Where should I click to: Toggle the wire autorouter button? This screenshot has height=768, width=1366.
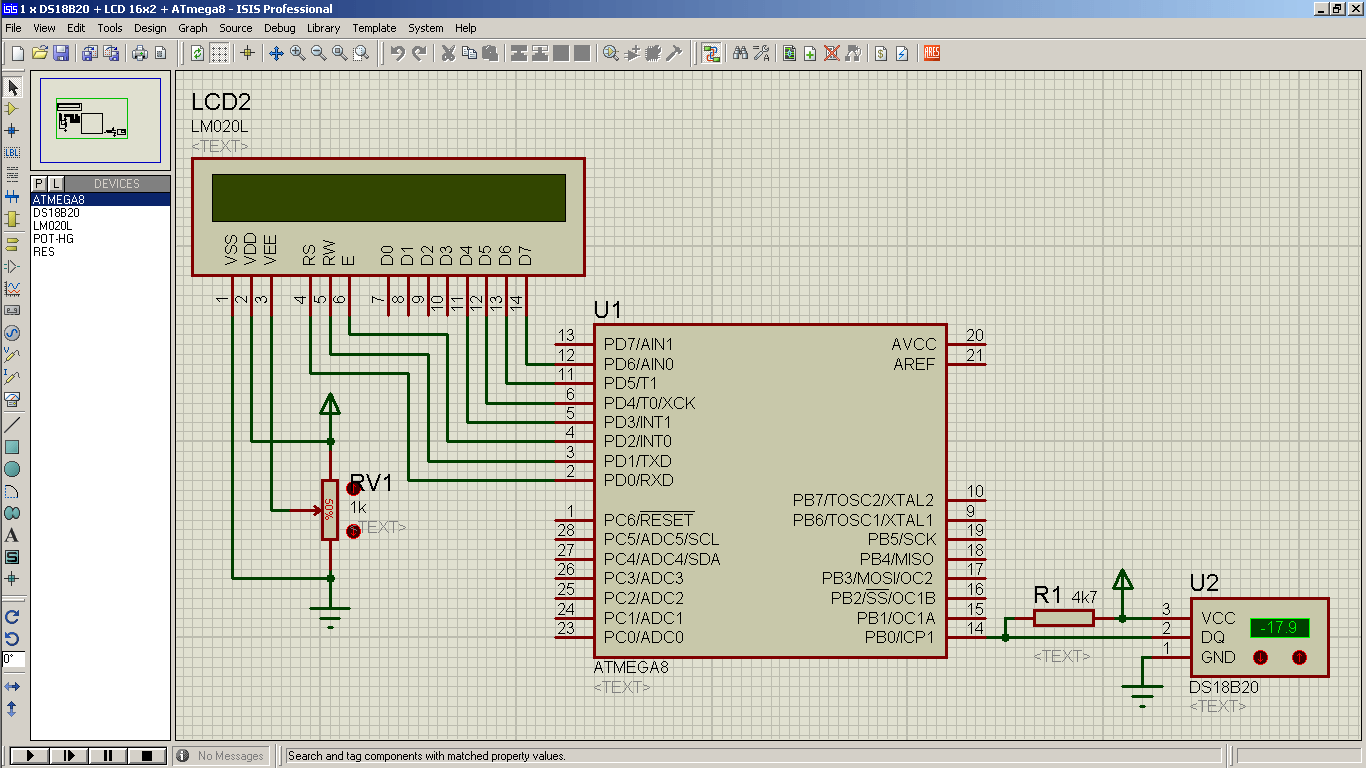711,53
